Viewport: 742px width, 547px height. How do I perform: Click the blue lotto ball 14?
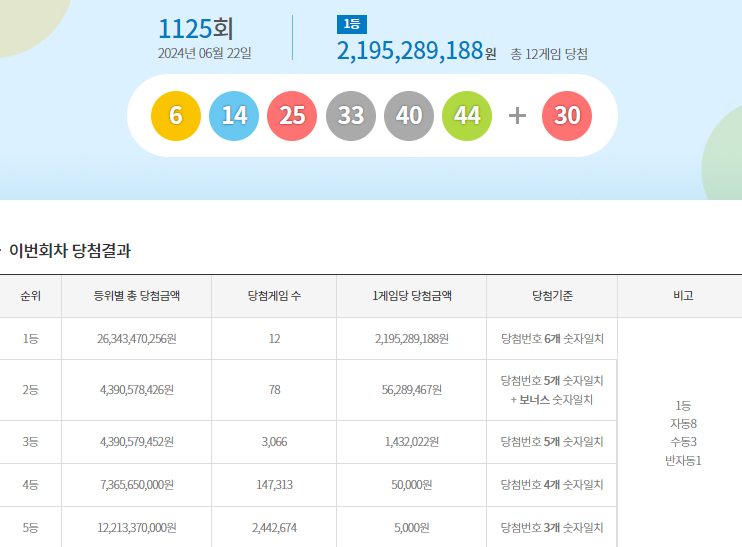tap(234, 116)
